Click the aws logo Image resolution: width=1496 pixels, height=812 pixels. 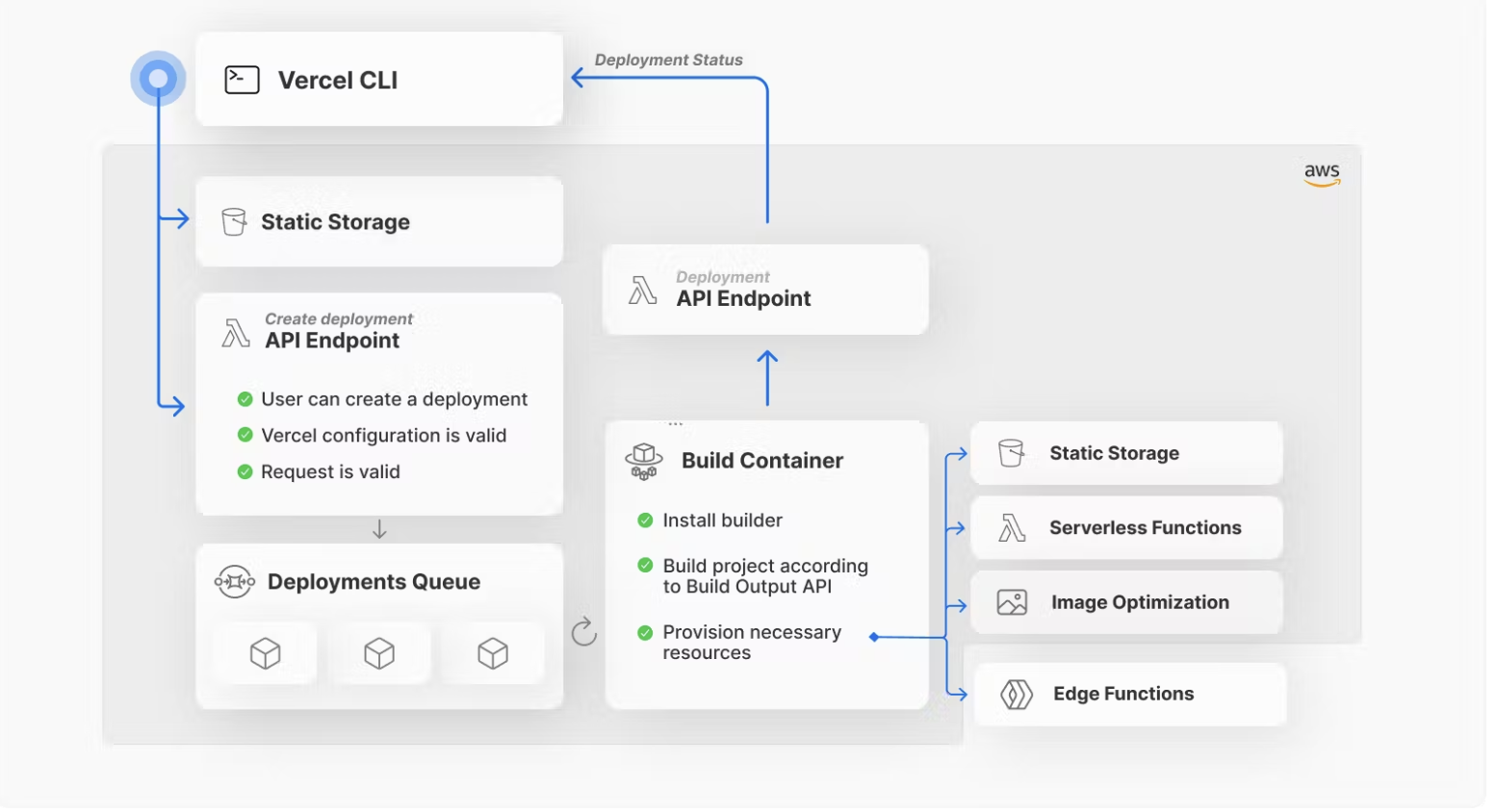click(1322, 173)
